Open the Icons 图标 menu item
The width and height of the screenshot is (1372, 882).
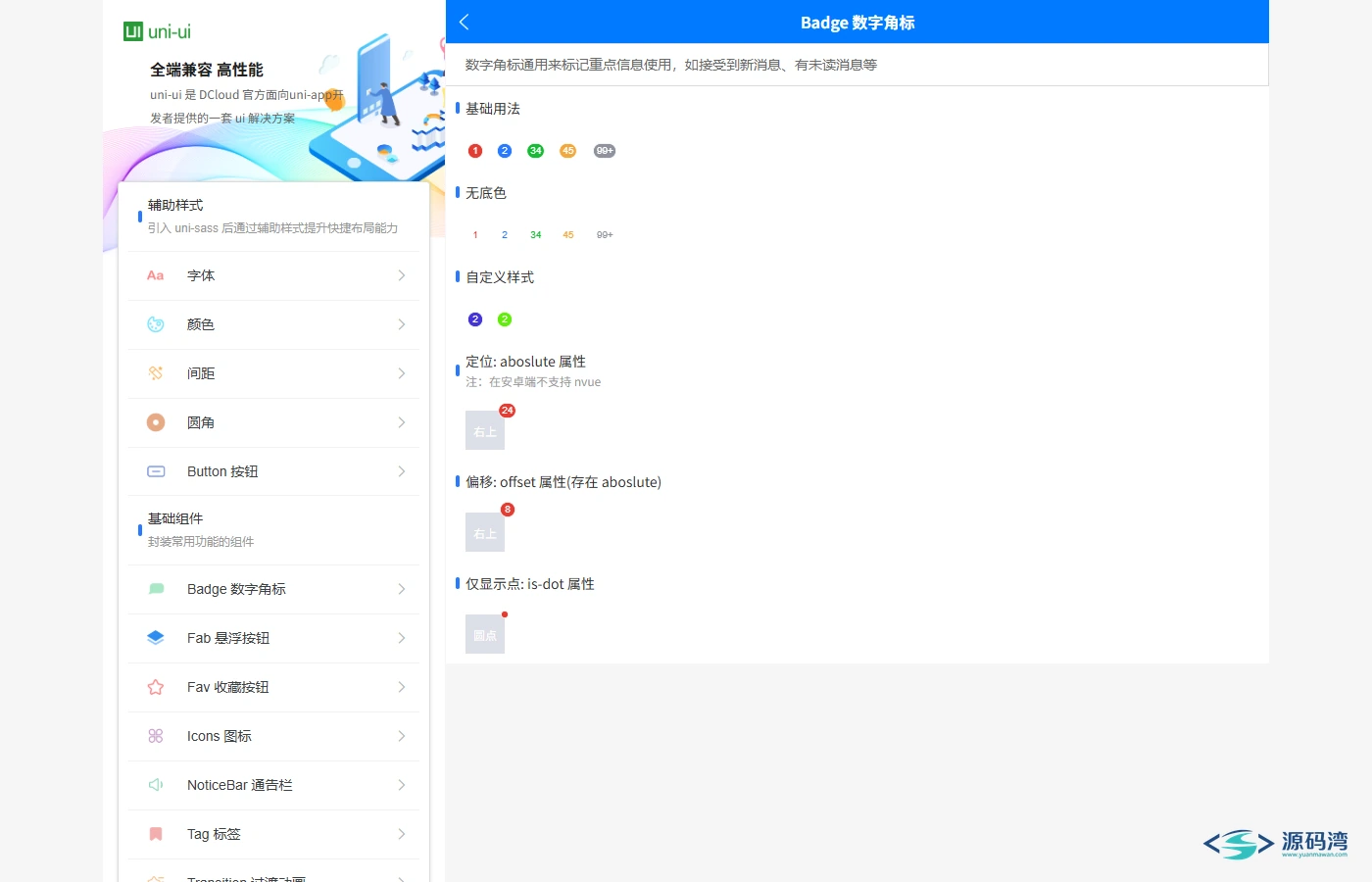(x=273, y=736)
